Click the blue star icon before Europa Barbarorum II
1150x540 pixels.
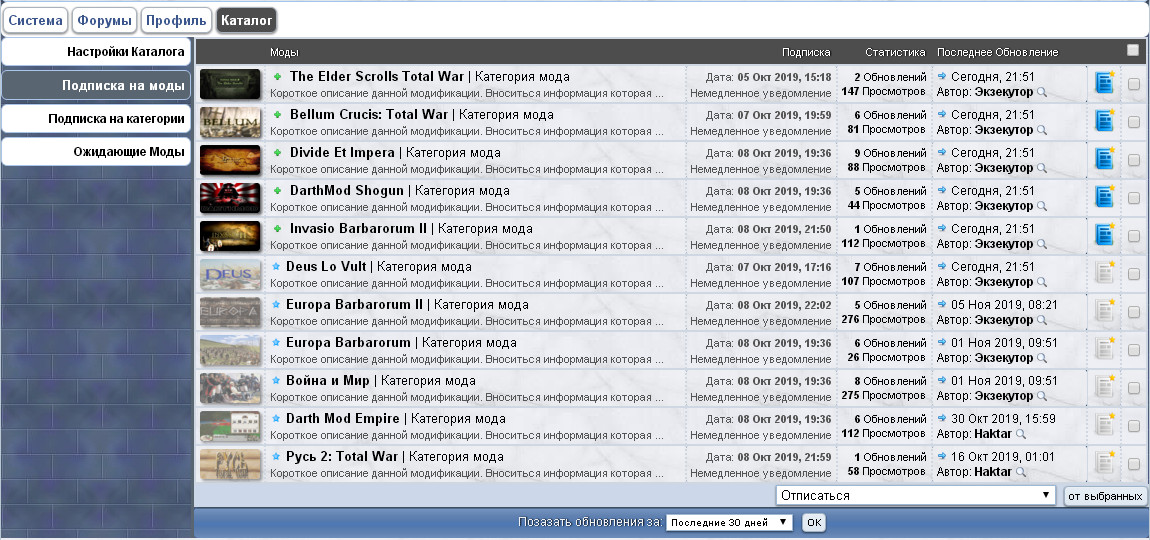click(276, 304)
